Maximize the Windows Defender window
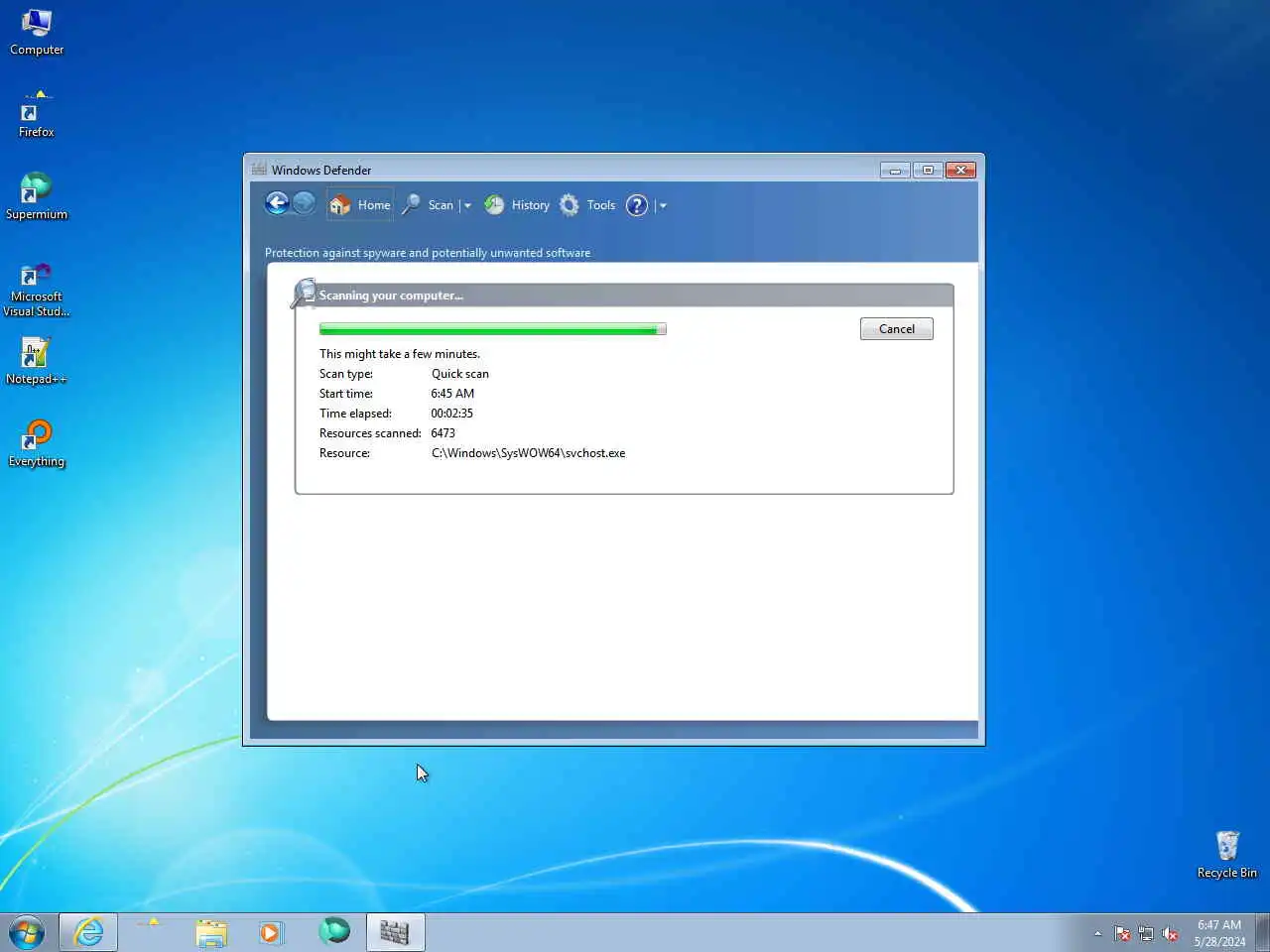 point(928,171)
